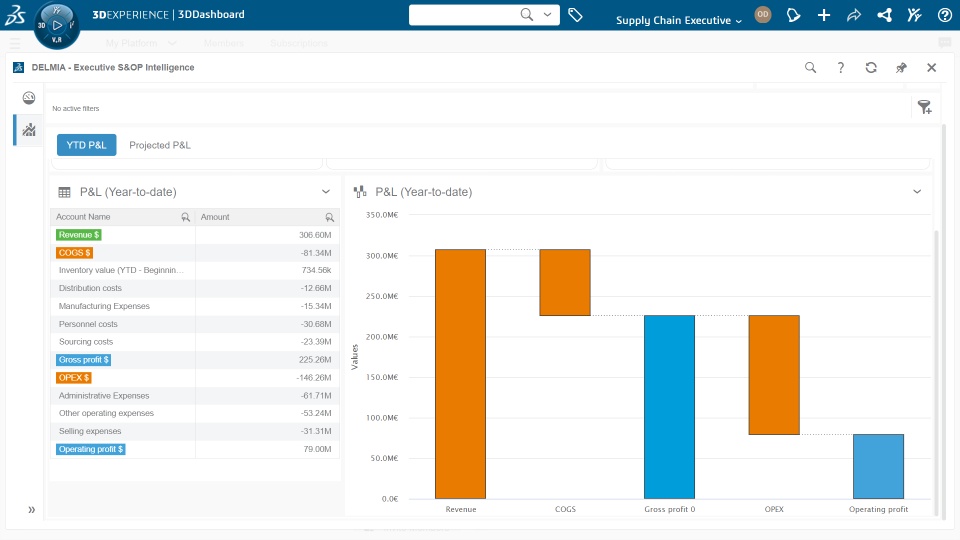Click the DELMIA widget app icon

click(18, 67)
